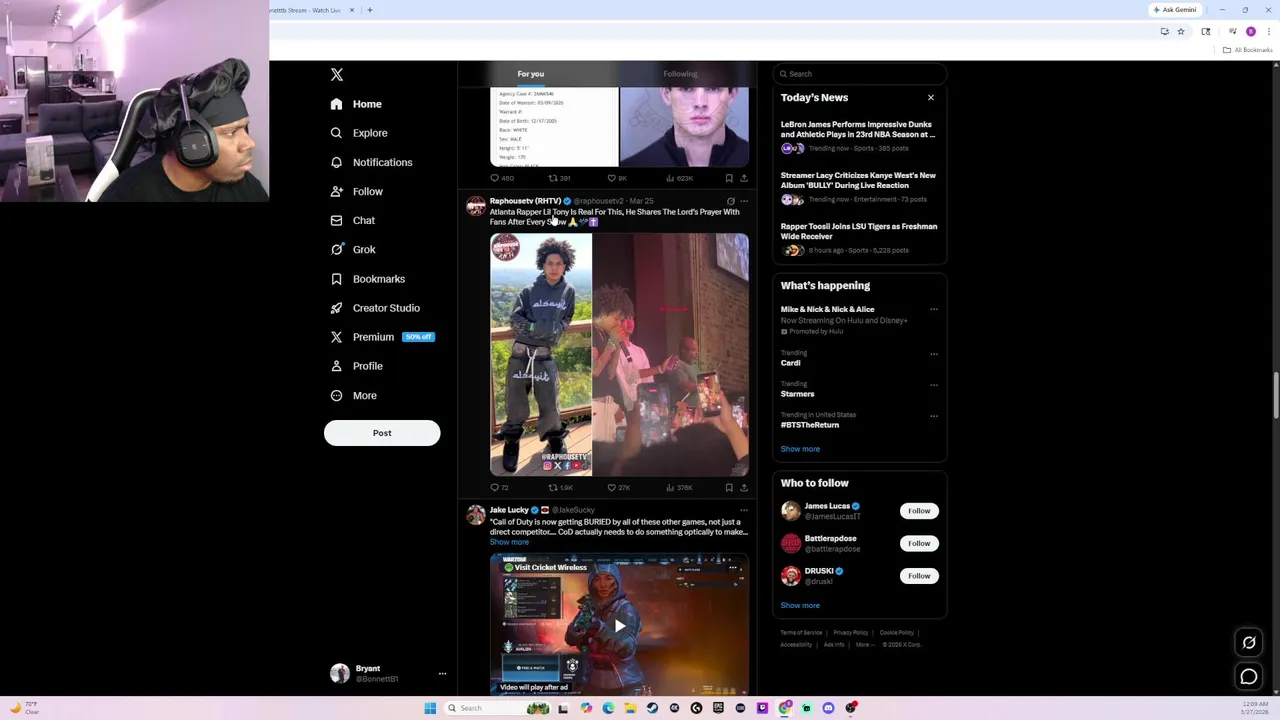Open the LeBron James dunks news story
The width and height of the screenshot is (1280, 720).
(x=859, y=138)
